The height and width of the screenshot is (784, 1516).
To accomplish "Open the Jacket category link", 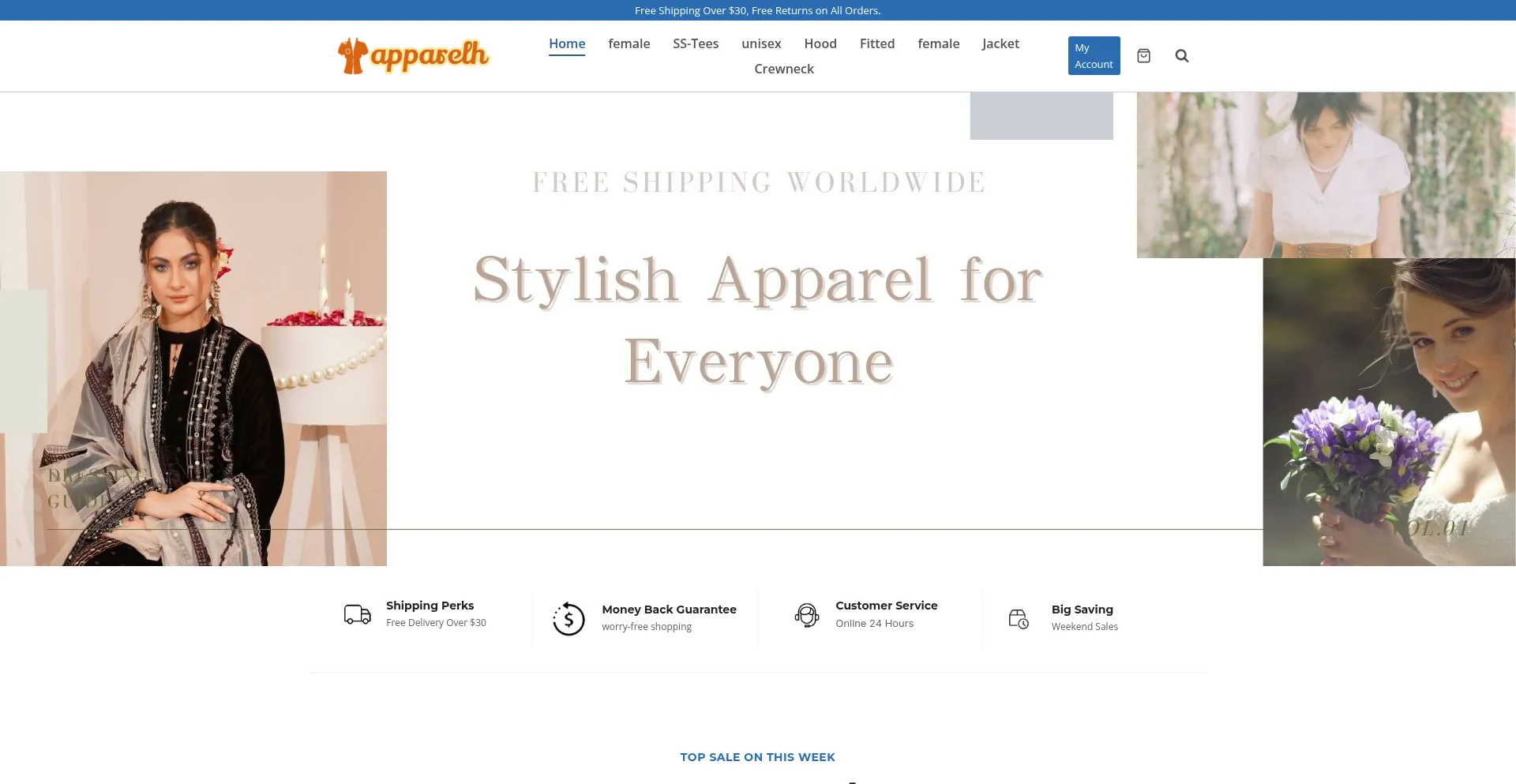I will tap(1000, 43).
